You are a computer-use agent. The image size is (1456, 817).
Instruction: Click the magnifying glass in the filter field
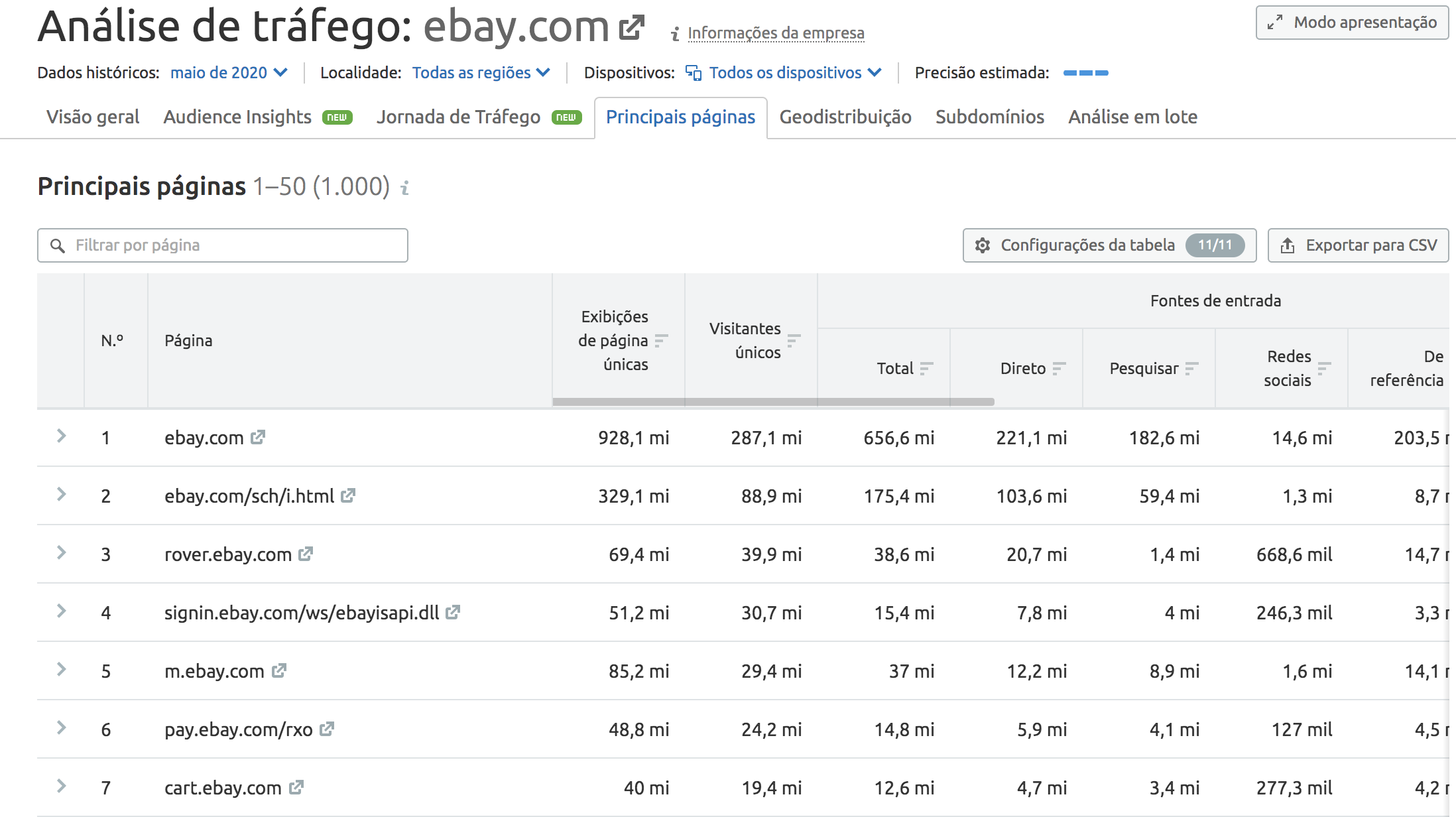point(58,245)
